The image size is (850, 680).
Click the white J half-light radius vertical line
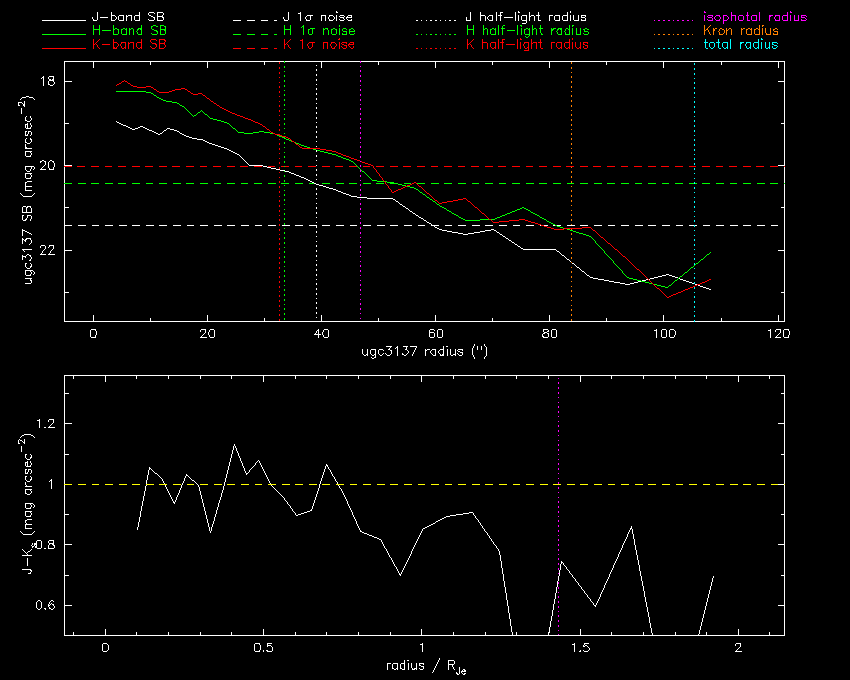[317, 191]
